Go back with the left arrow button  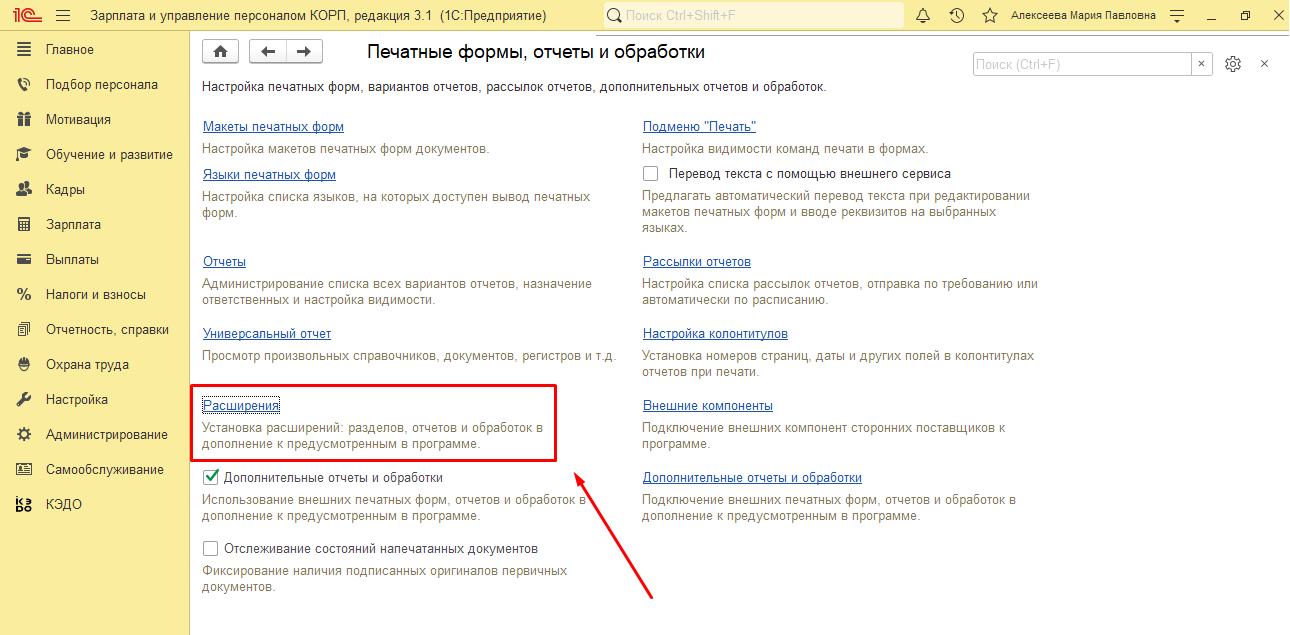[x=267, y=52]
